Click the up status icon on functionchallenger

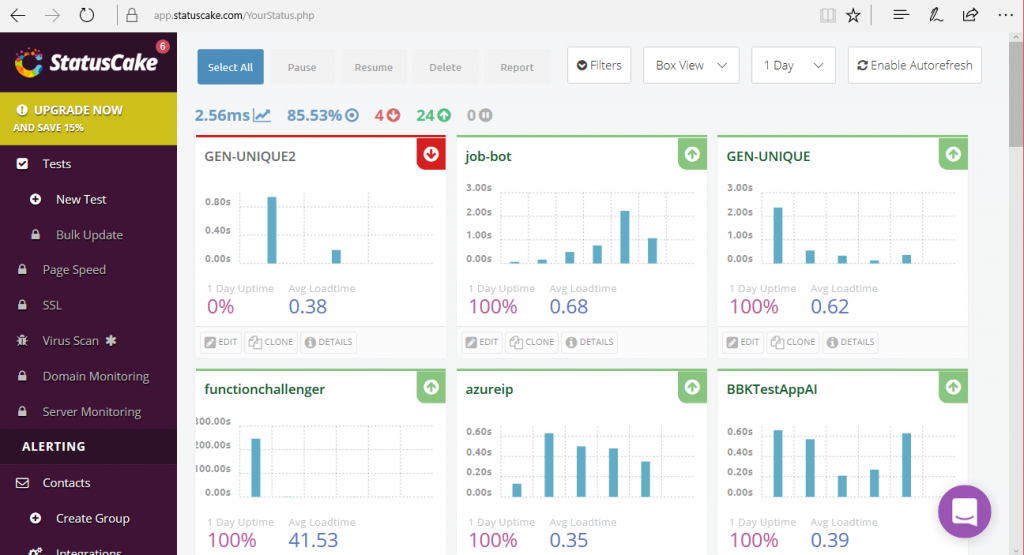tap(431, 387)
